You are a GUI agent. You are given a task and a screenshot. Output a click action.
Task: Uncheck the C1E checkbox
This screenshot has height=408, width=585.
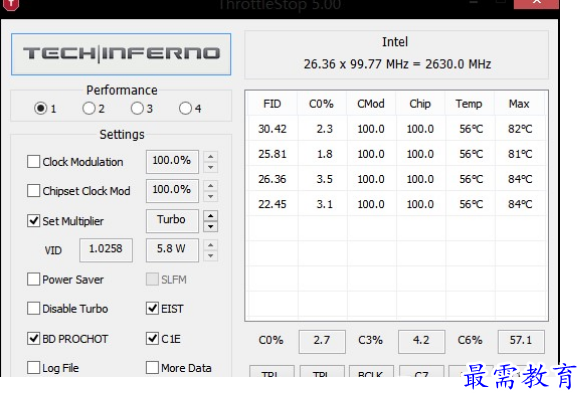(152, 338)
